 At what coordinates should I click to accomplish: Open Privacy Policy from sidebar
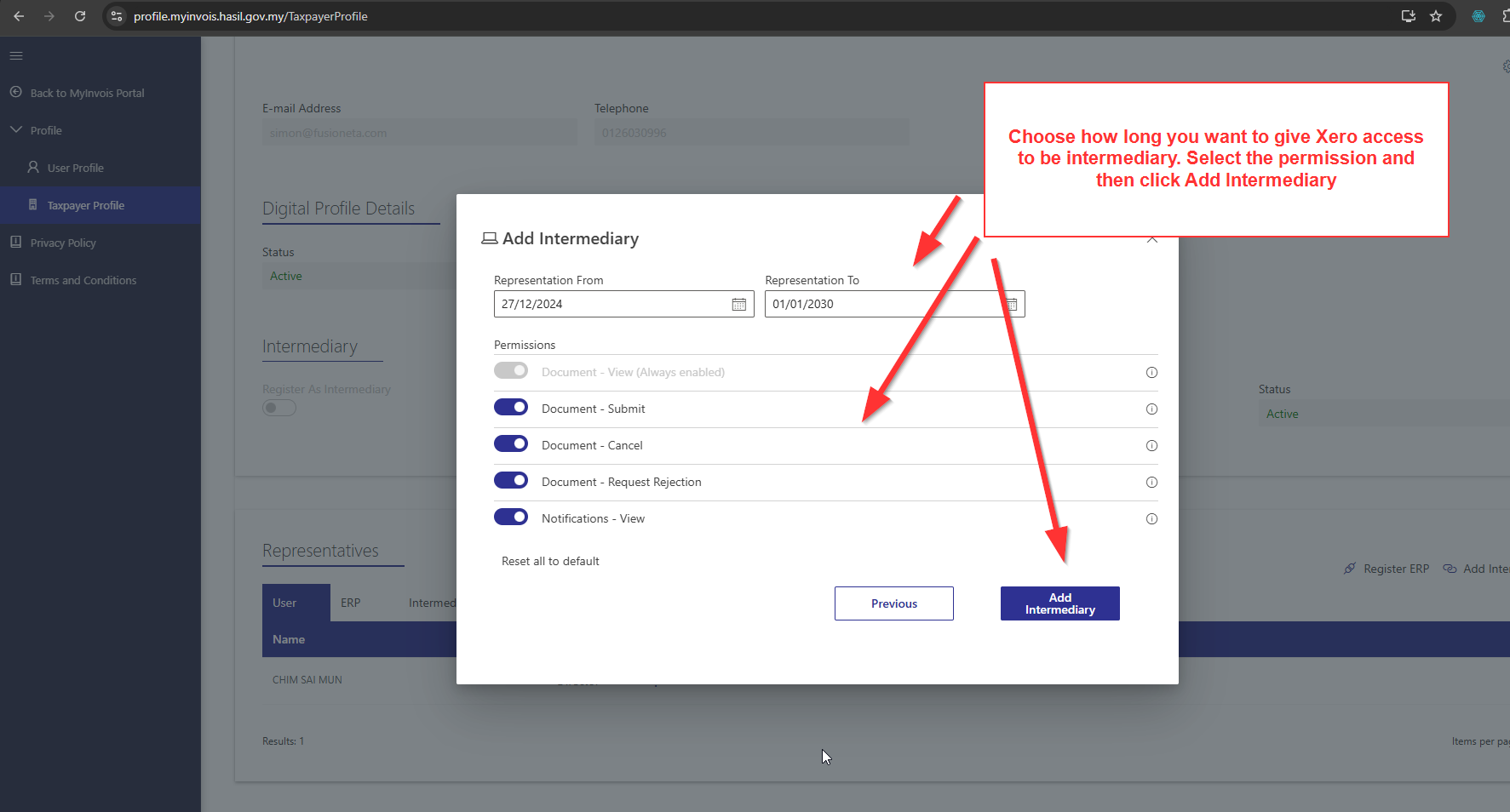click(x=63, y=243)
